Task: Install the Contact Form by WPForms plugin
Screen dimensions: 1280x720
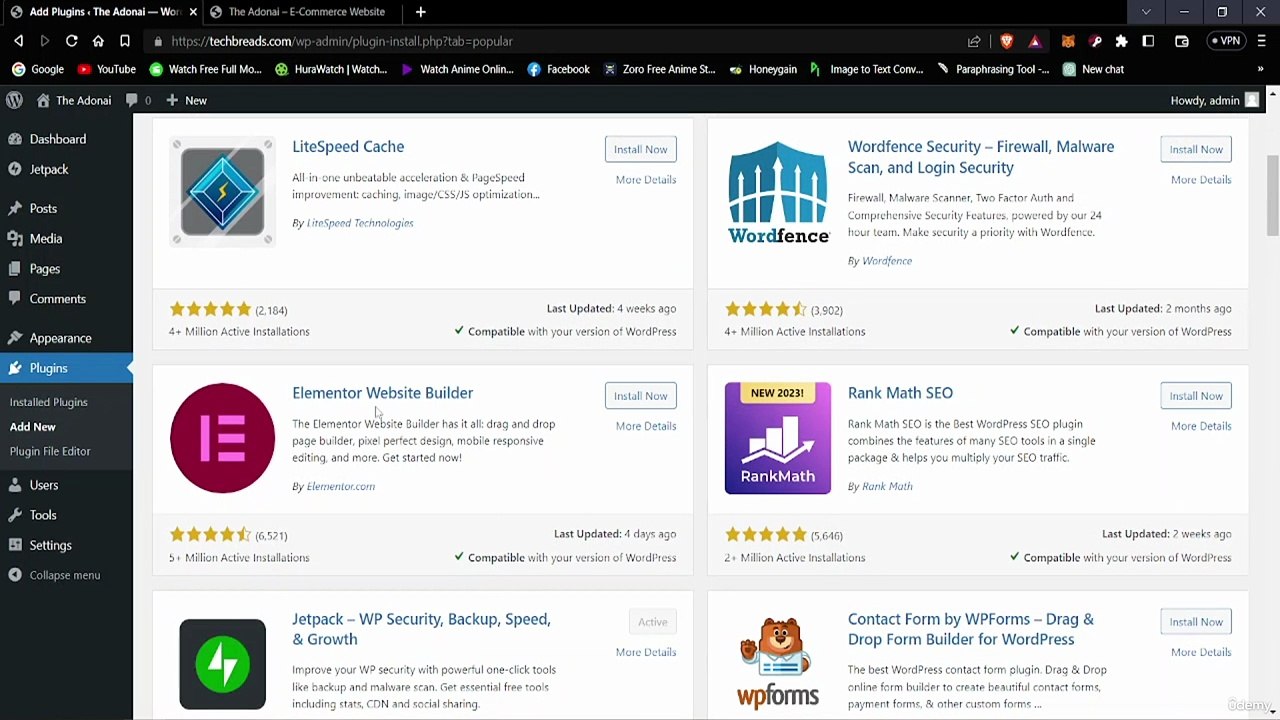Action: coord(1196,622)
